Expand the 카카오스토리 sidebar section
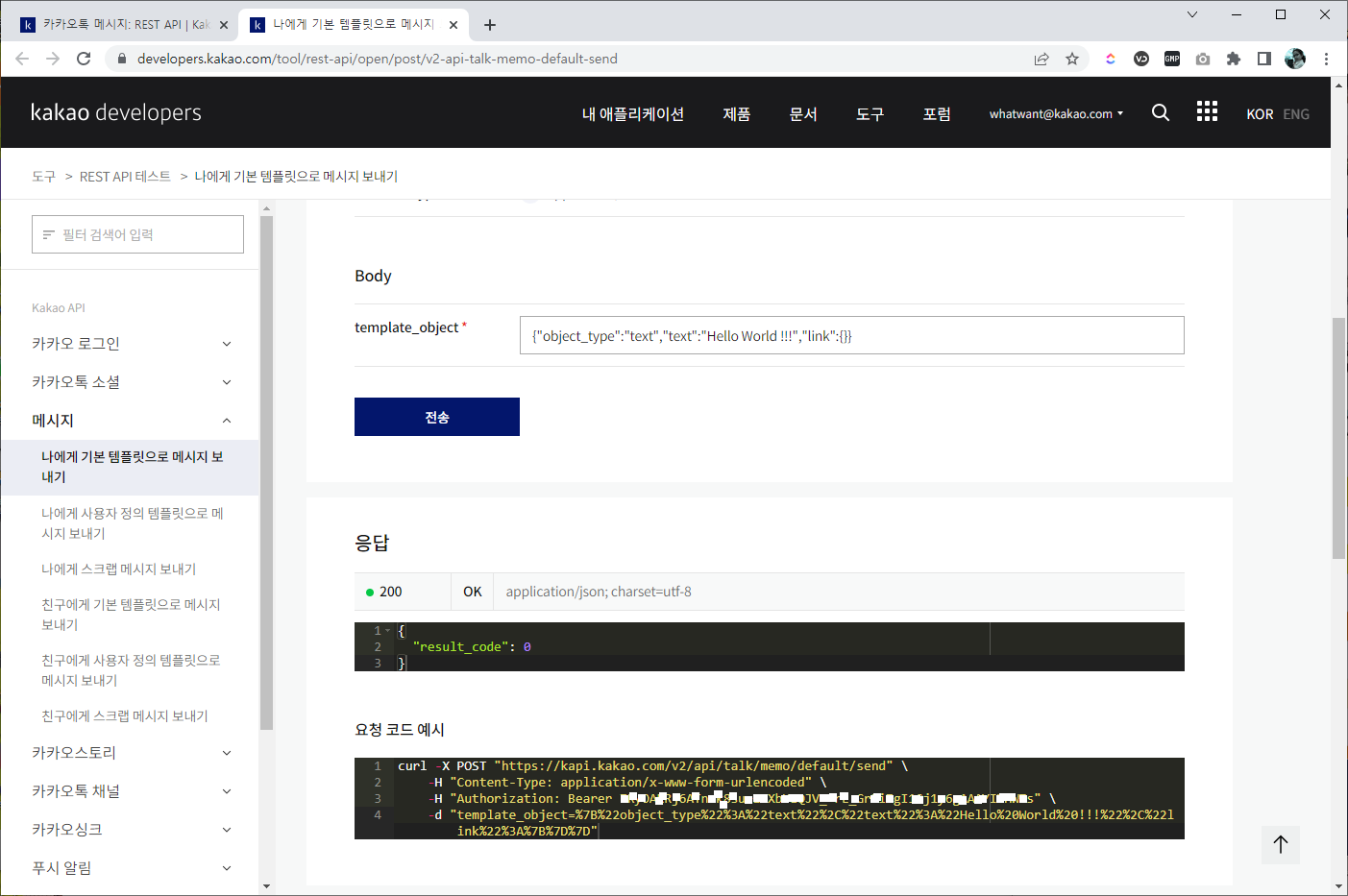The width and height of the screenshot is (1348, 896). click(x=227, y=753)
